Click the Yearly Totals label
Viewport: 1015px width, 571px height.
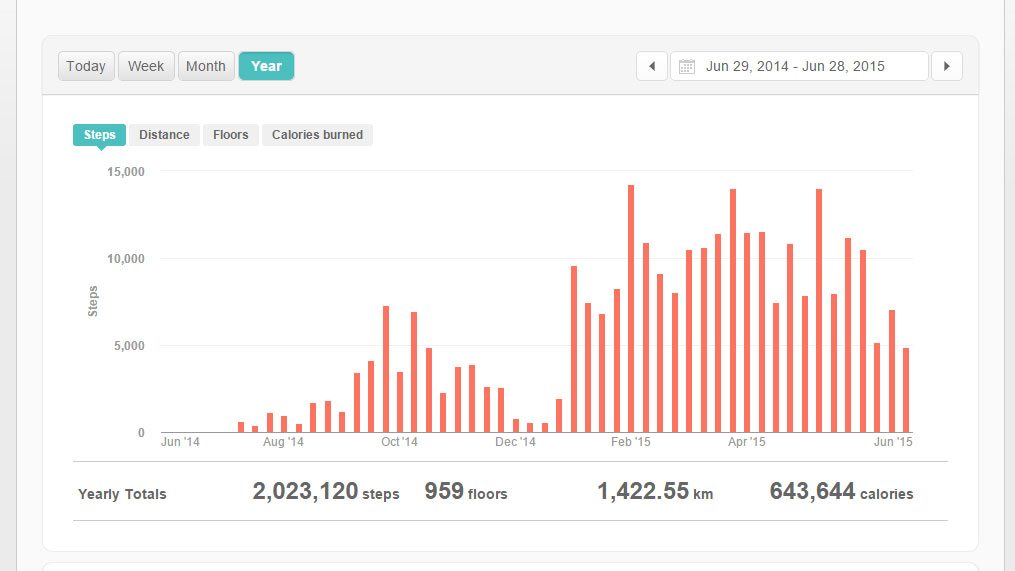click(x=122, y=494)
